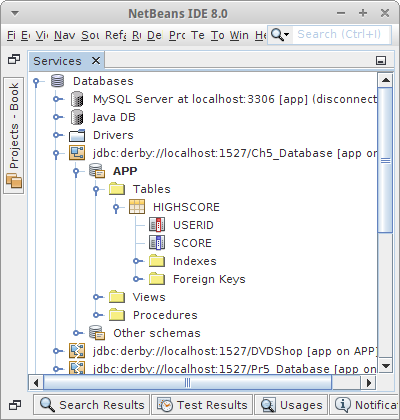Open the Test Results button
This screenshot has width=400, height=420.
[202, 405]
